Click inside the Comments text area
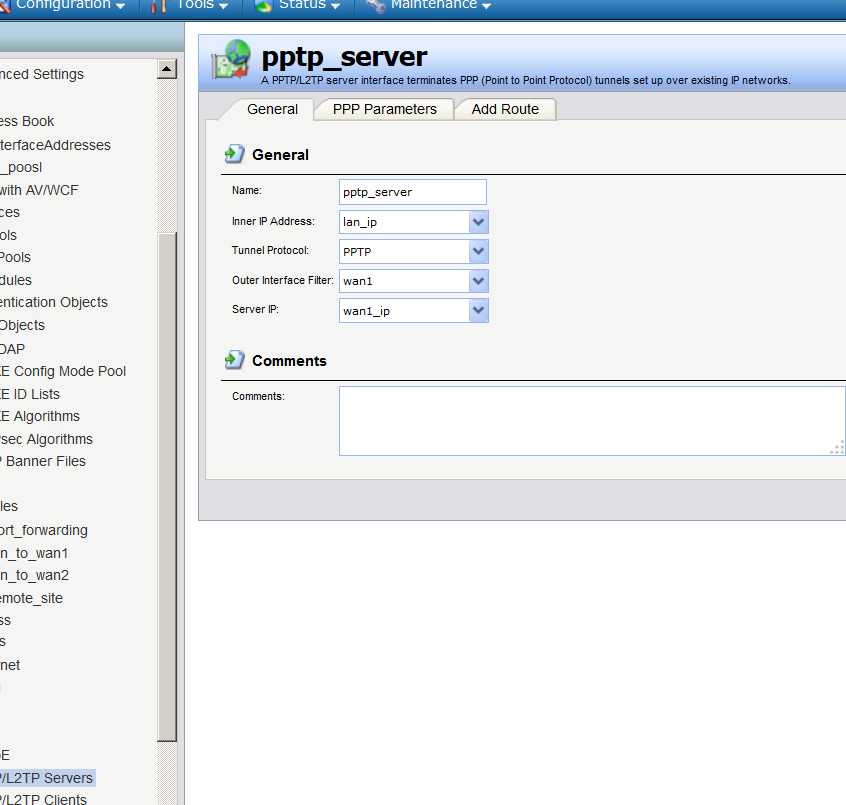The width and height of the screenshot is (846, 805). tap(590, 420)
